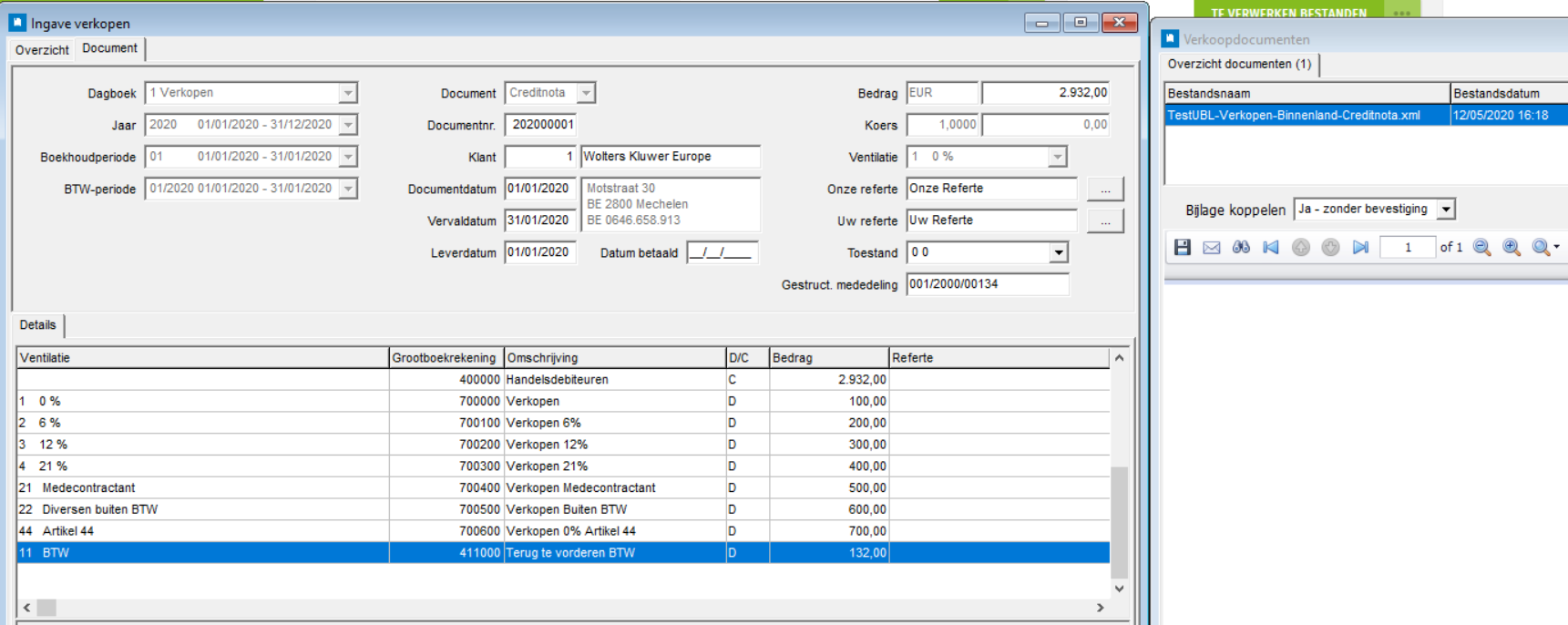
Task: Go to first page of document
Action: point(1271,247)
